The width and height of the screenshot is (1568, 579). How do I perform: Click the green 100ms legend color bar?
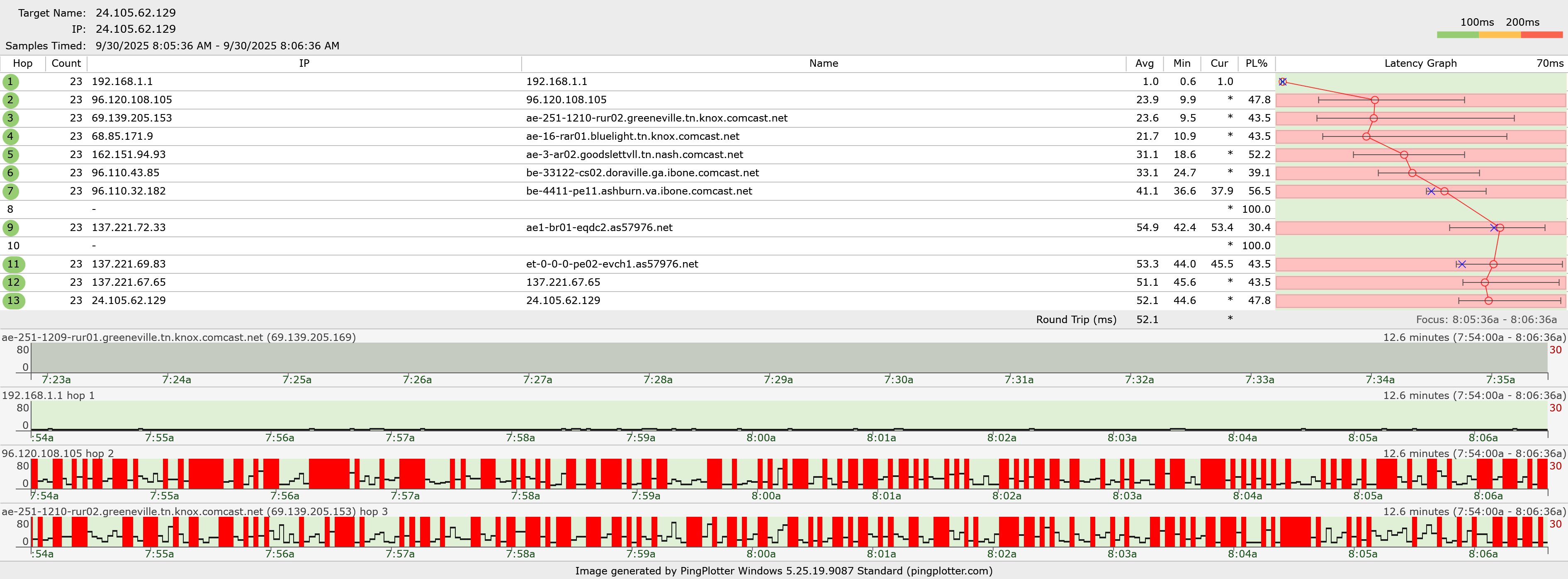[1457, 35]
